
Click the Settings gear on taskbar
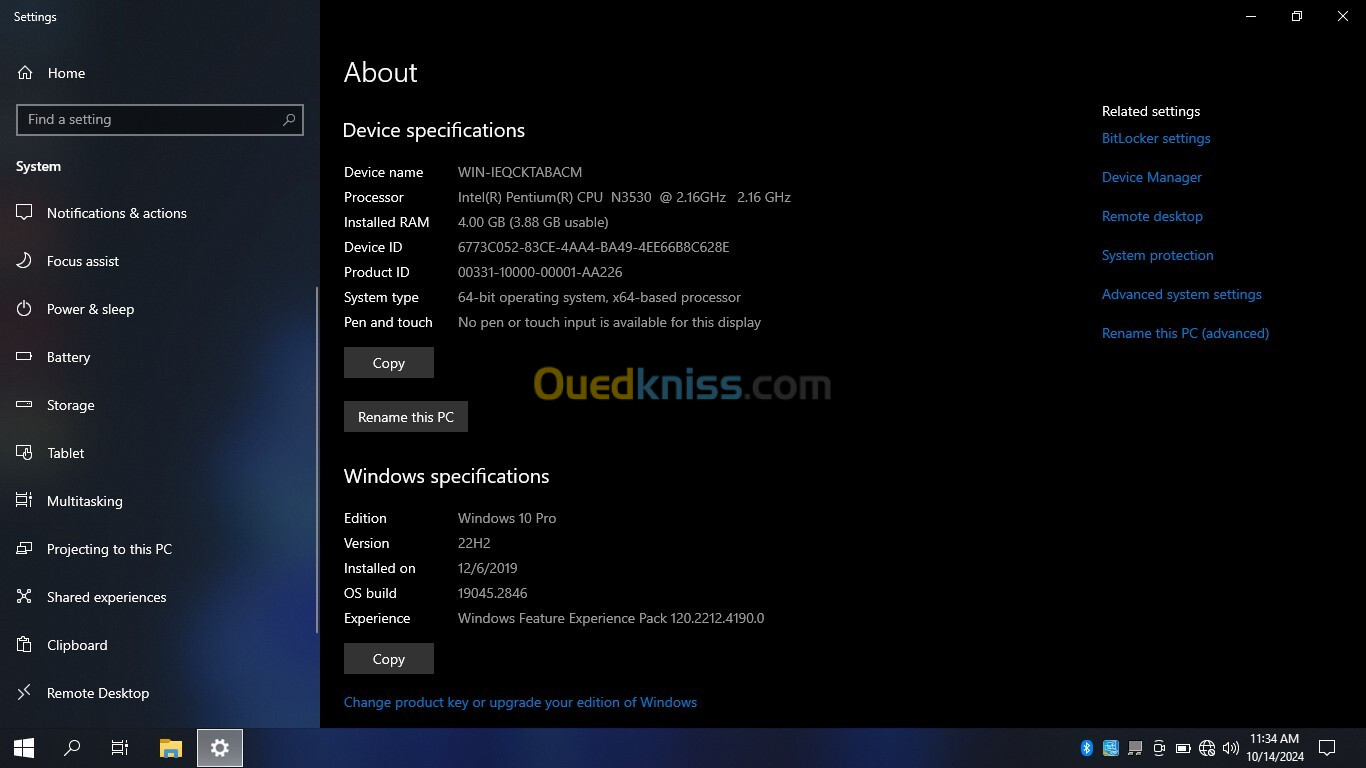point(220,748)
